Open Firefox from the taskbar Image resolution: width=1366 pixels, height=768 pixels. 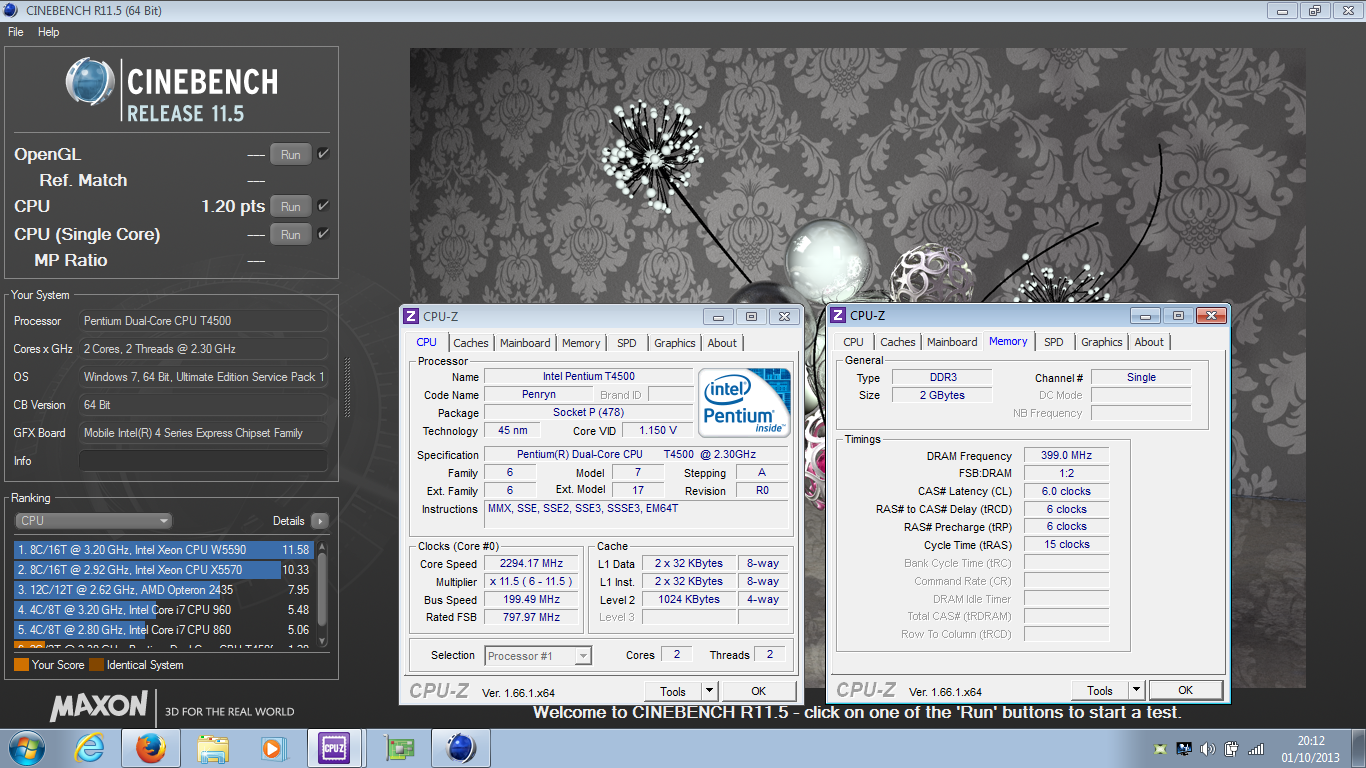point(150,748)
